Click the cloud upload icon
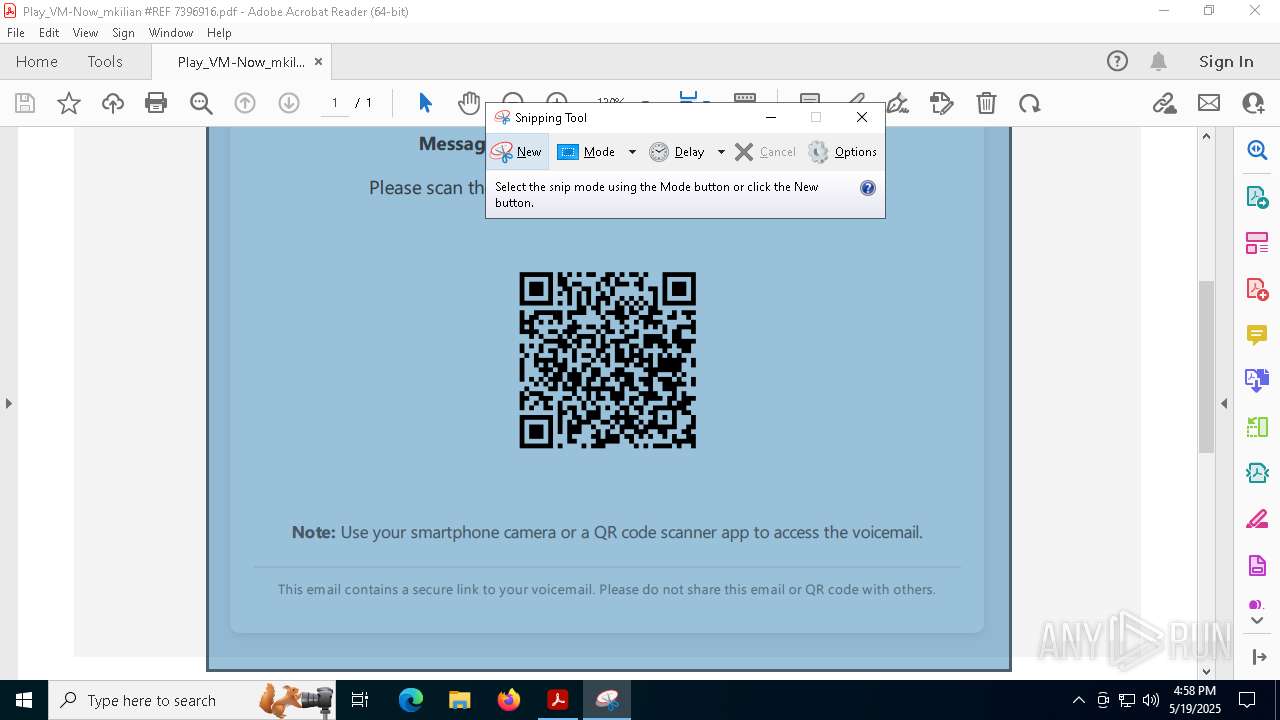This screenshot has width=1280, height=720. point(113,103)
